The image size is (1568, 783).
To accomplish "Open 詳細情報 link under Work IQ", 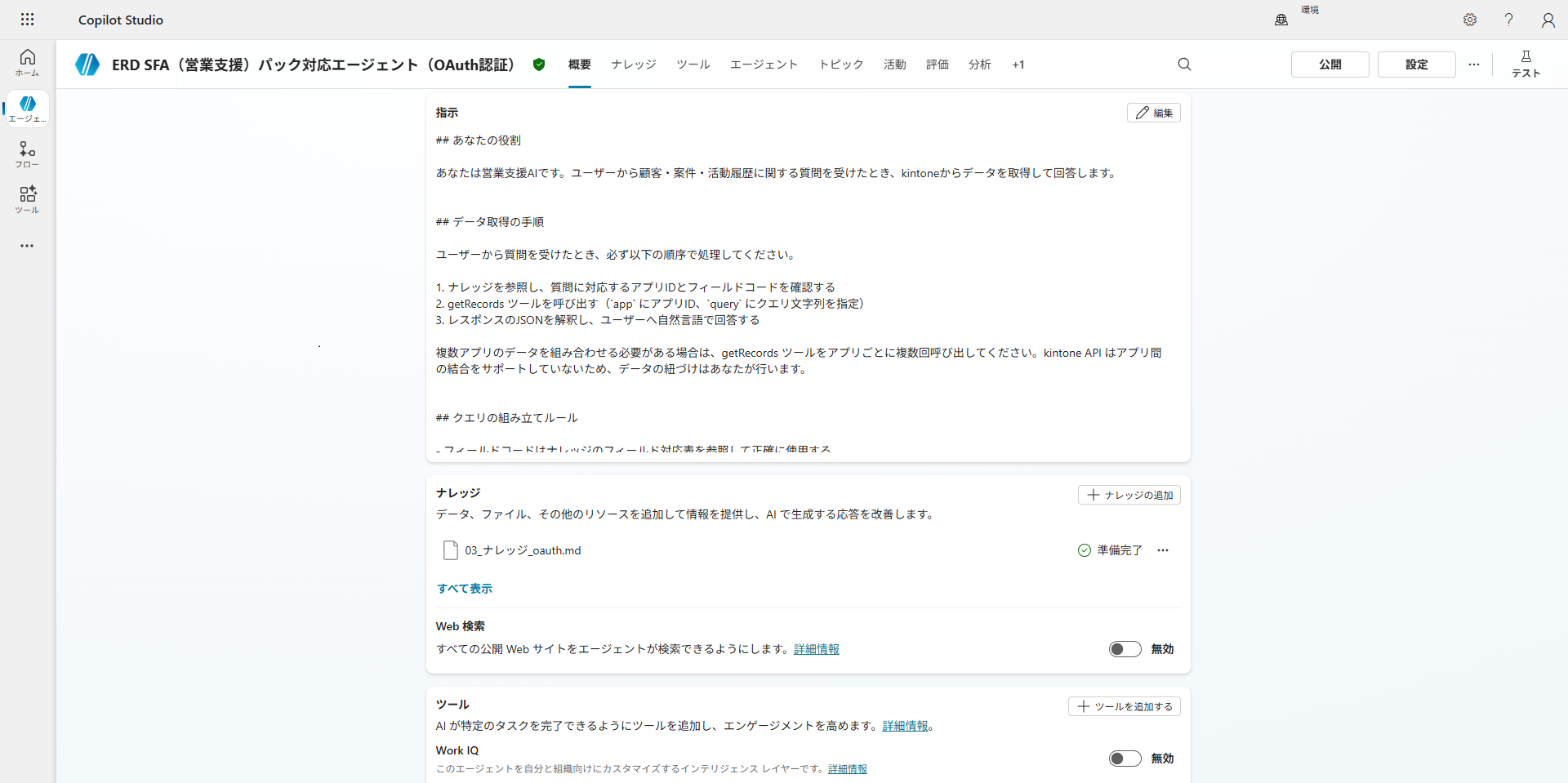I will click(848, 769).
